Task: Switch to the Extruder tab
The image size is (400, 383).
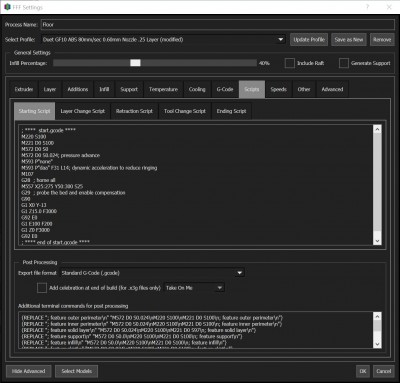Action: tap(24, 89)
